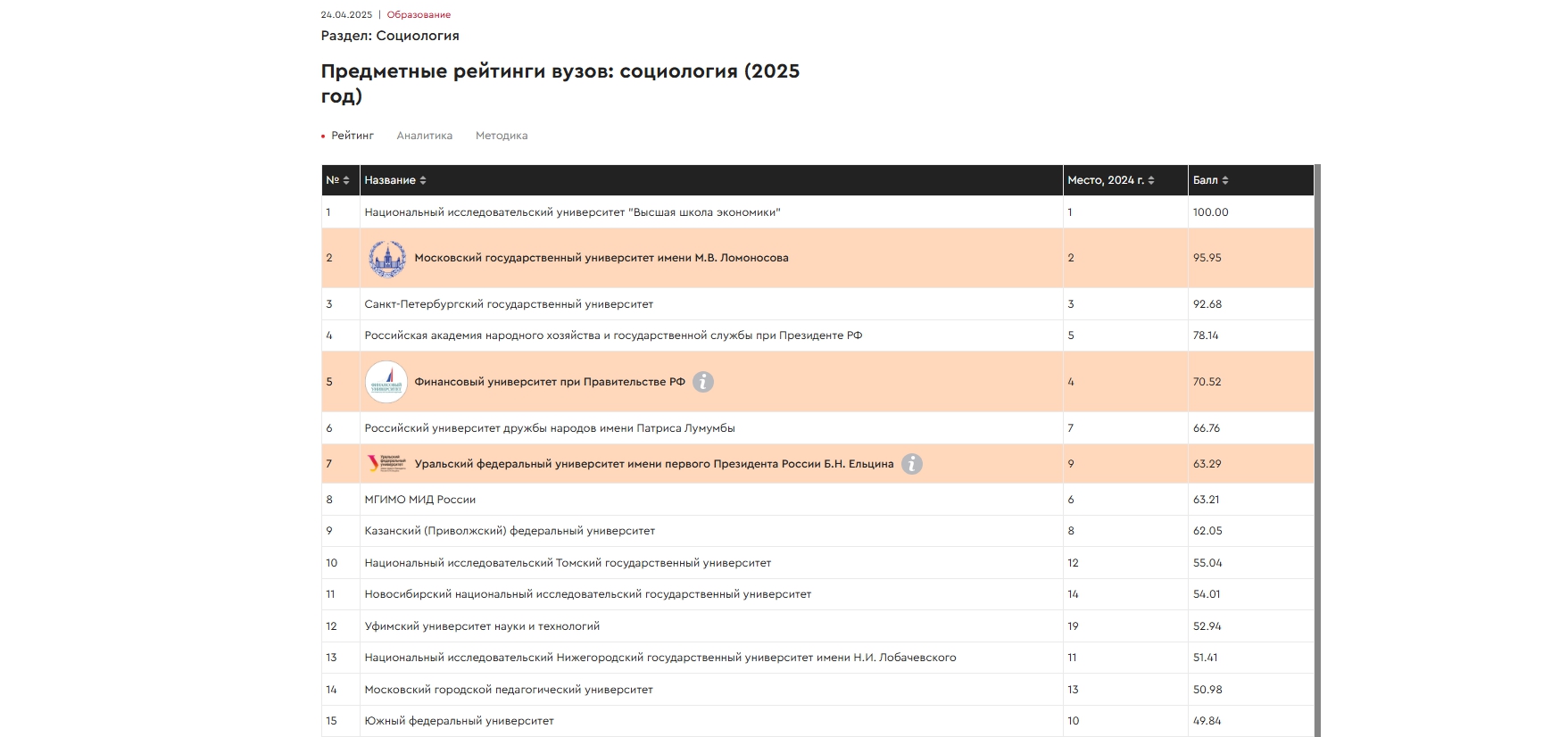1568x737 pixels.
Task: Open the Уральский федеральный университет logo
Action: [x=386, y=464]
